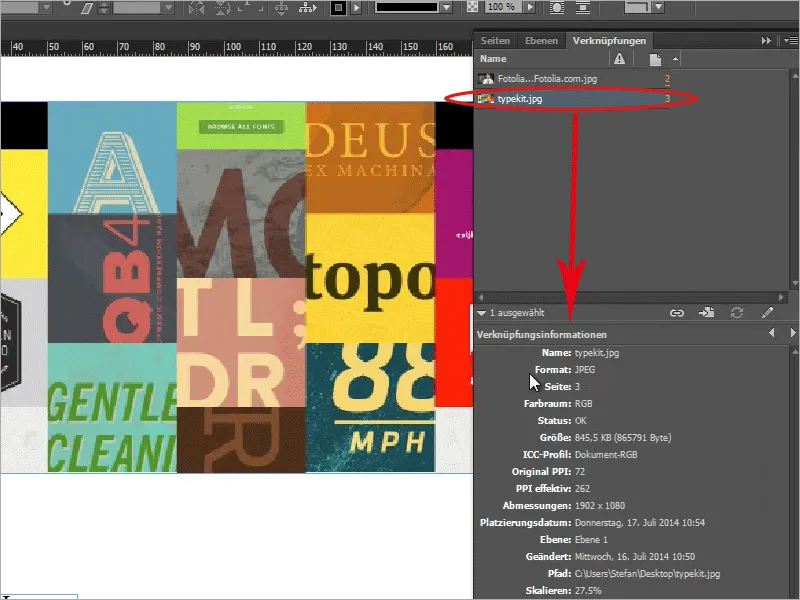
Task: Click the status warning triangle column header
Action: point(619,59)
